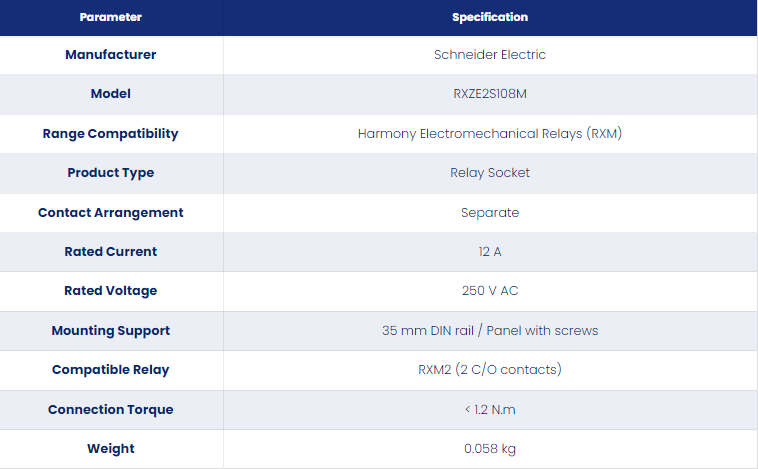The image size is (758, 469).
Task: Click the 250 V AC value
Action: coord(490,291)
